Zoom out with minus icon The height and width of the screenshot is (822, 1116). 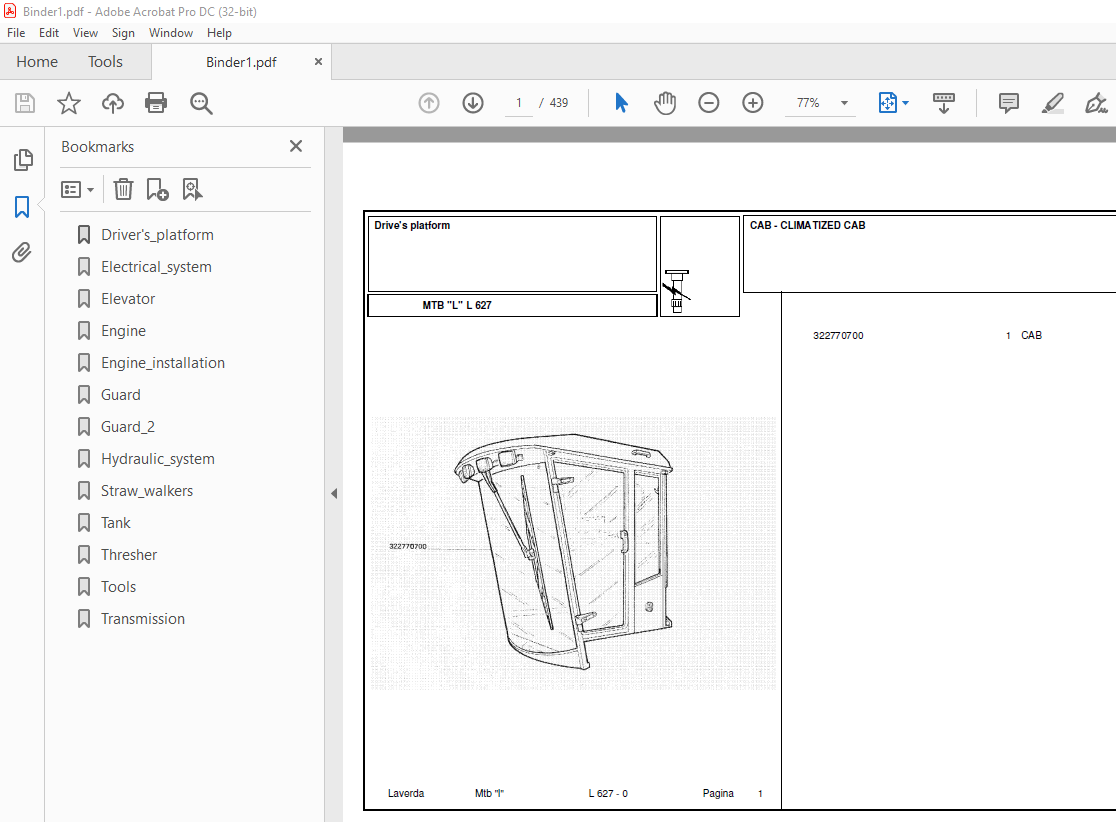(708, 103)
